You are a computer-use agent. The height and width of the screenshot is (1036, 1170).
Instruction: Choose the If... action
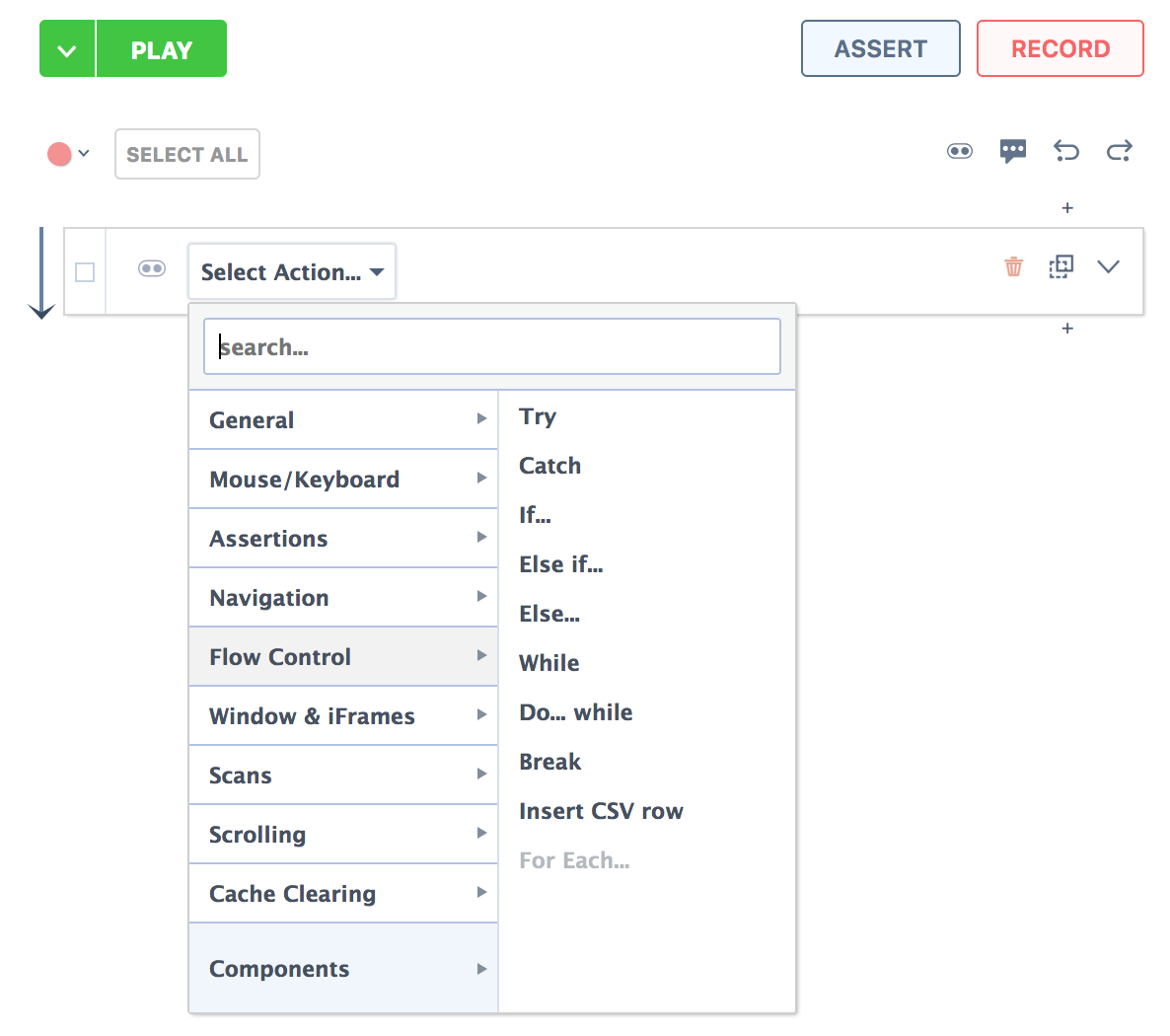[535, 515]
